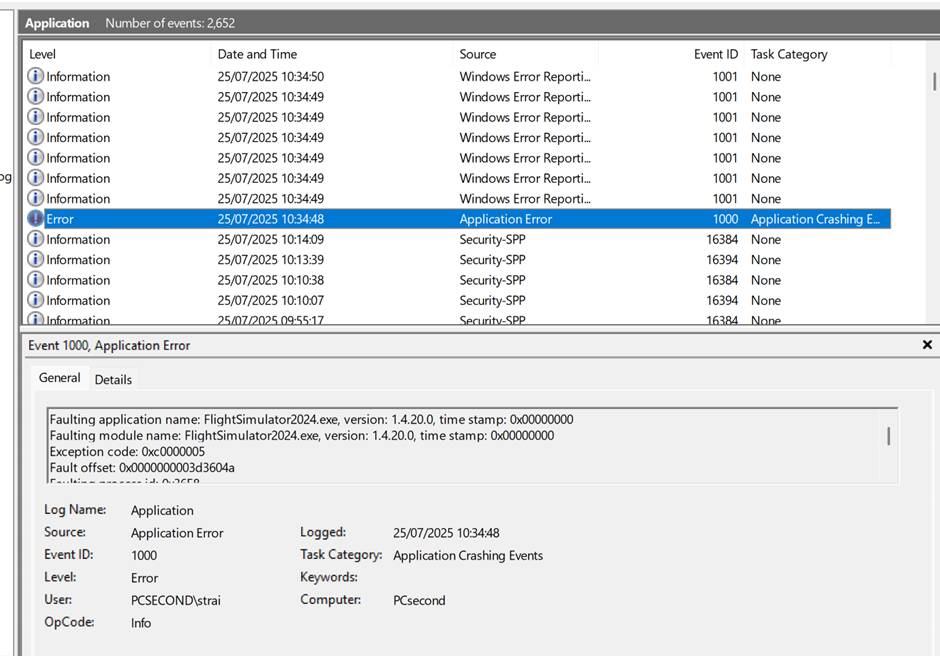Click the event description box scrollbar thumb
Screen dimensions: 940x656
tap(888, 436)
